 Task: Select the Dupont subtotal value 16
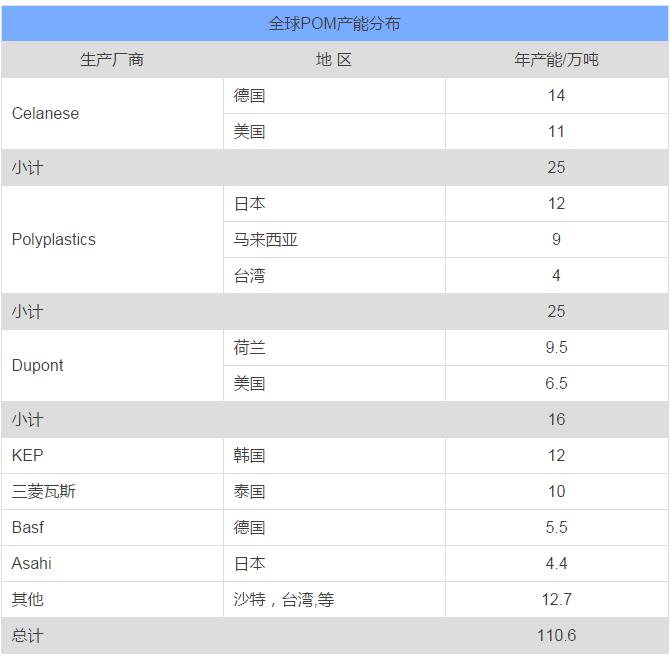(556, 419)
